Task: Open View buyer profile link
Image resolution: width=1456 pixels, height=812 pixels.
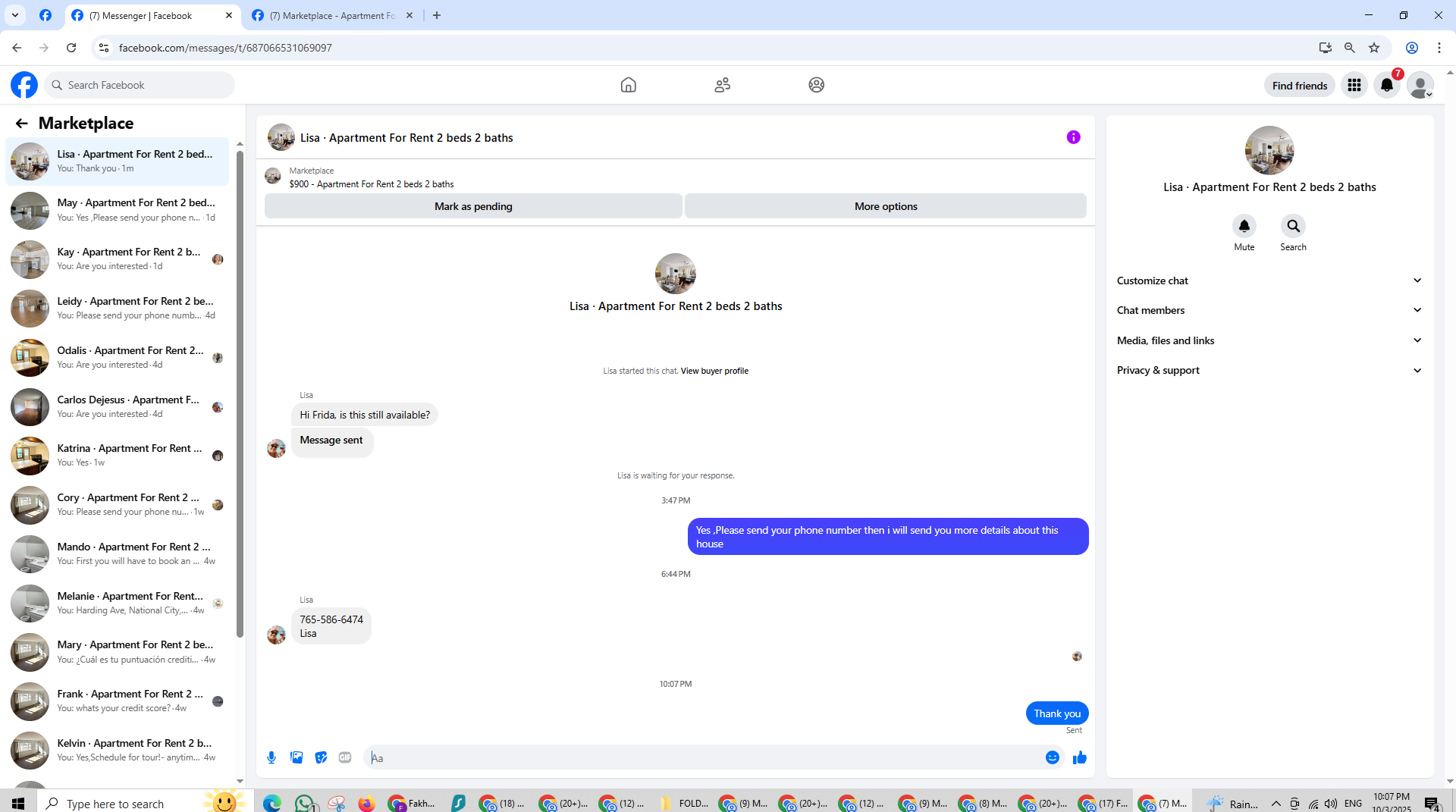Action: pyautogui.click(x=714, y=371)
